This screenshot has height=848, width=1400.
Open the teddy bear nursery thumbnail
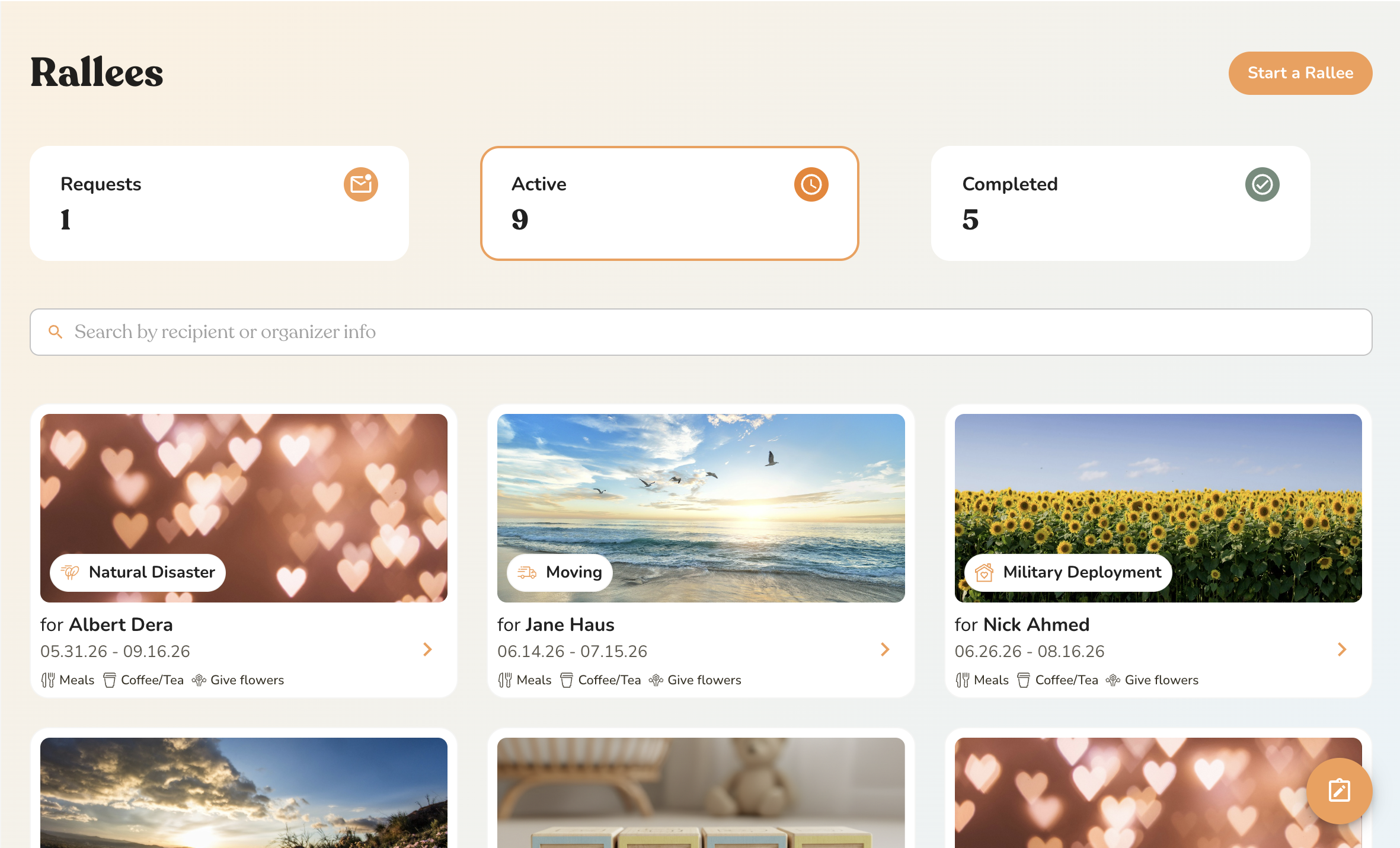point(701,793)
